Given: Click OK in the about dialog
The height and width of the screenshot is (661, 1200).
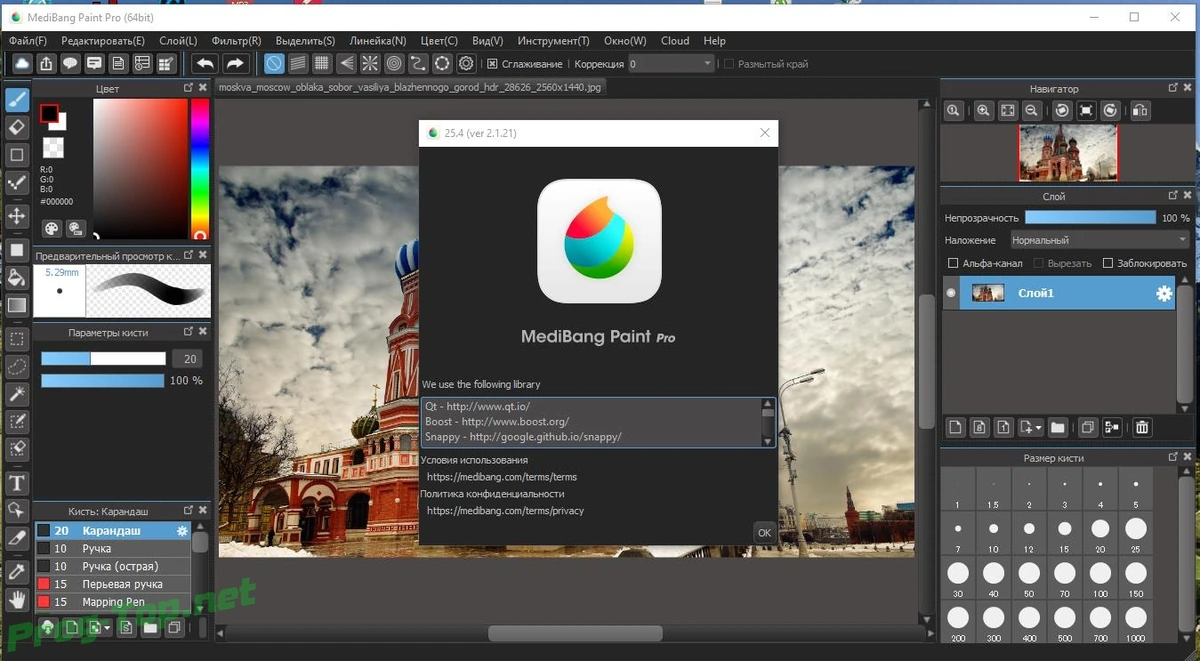Looking at the screenshot, I should tap(764, 533).
